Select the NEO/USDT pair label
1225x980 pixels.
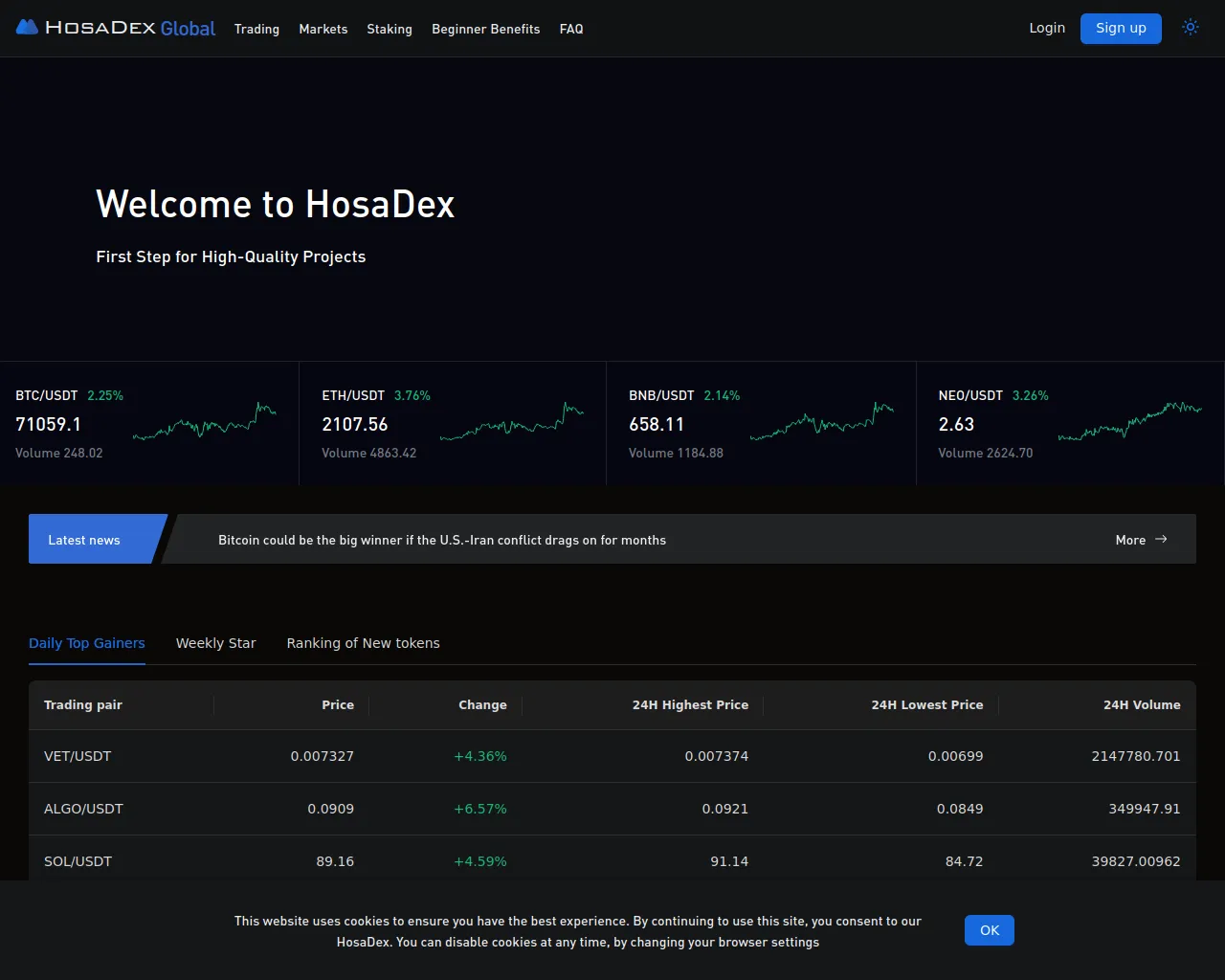point(970,395)
